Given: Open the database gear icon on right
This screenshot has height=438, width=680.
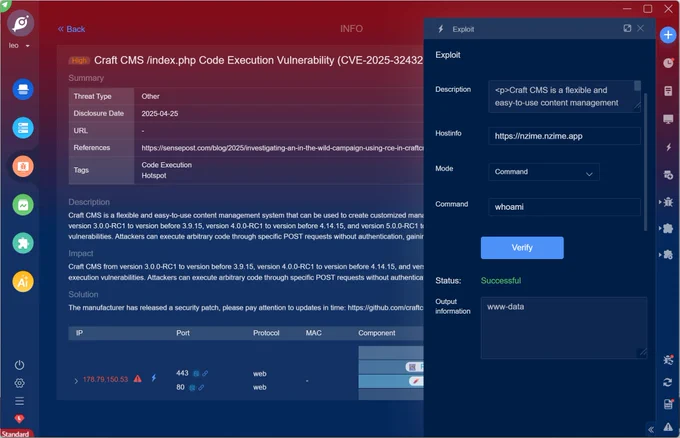Looking at the screenshot, I should tap(668, 175).
